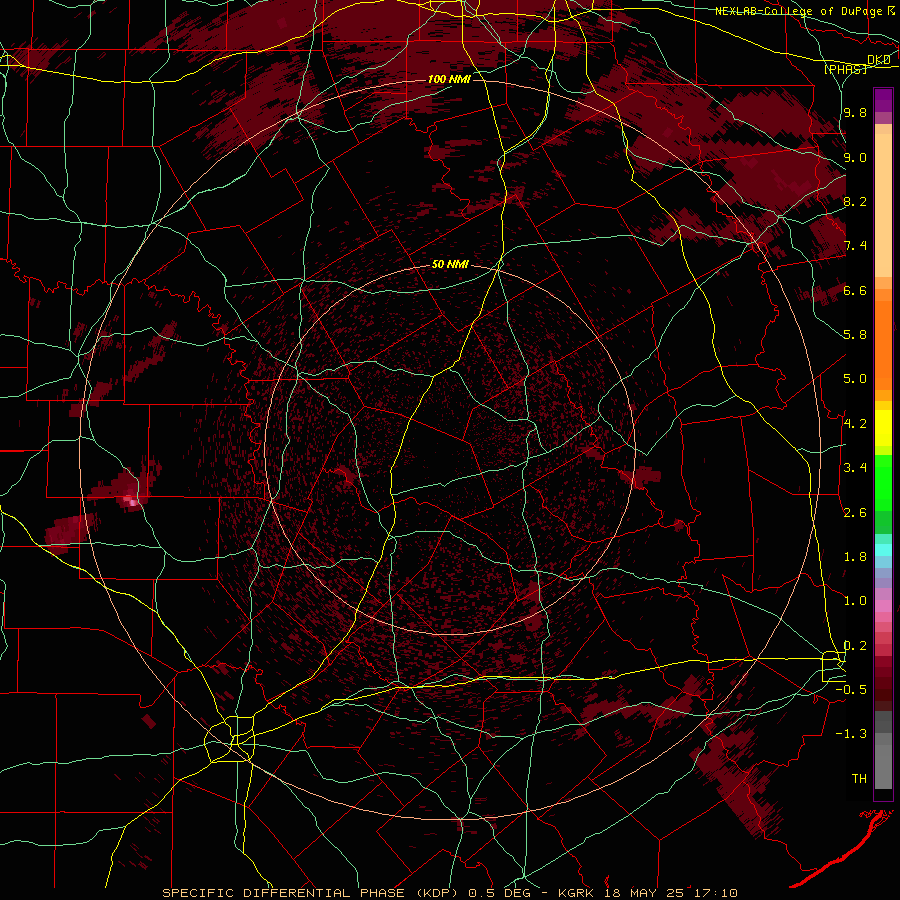The image size is (900, 900).
Task: Click the 8.2 scale value
Action: tap(855, 201)
